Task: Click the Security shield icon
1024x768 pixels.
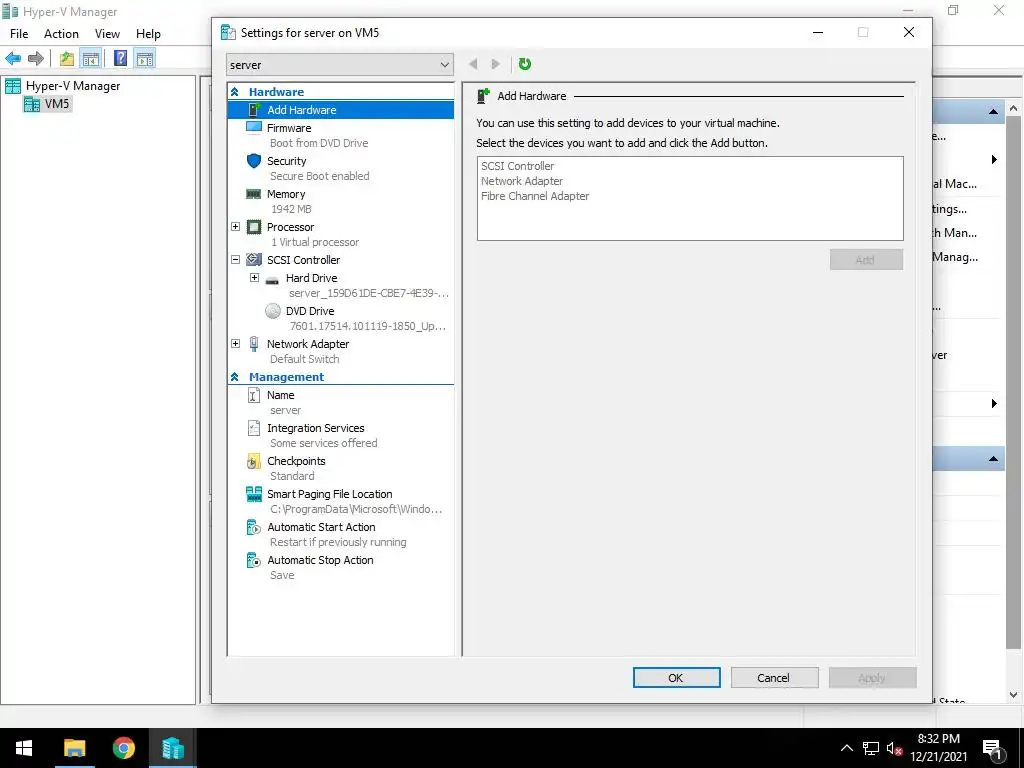Action: [254, 161]
